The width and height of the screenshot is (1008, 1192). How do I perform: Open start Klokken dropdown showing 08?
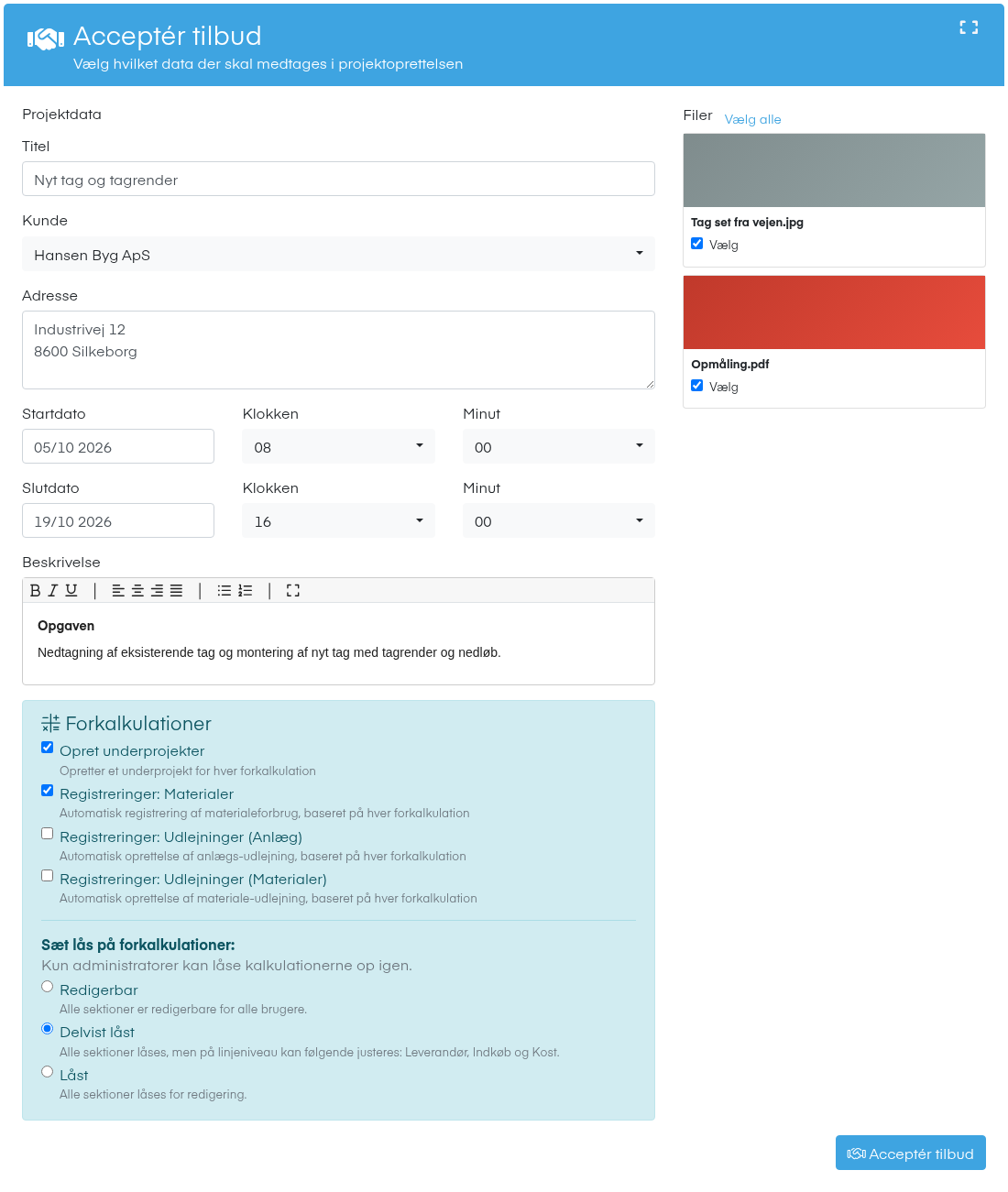338,446
